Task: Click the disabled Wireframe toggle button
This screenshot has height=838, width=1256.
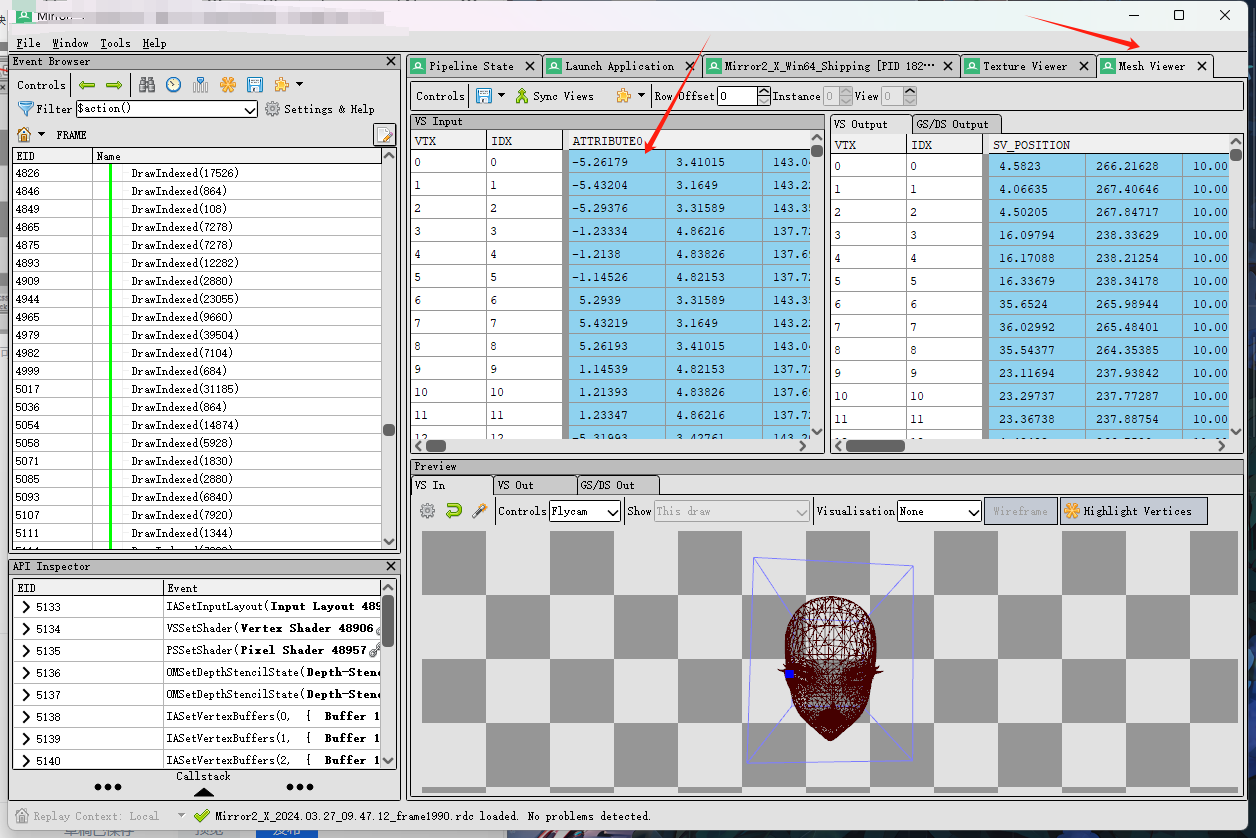Action: [1020, 511]
